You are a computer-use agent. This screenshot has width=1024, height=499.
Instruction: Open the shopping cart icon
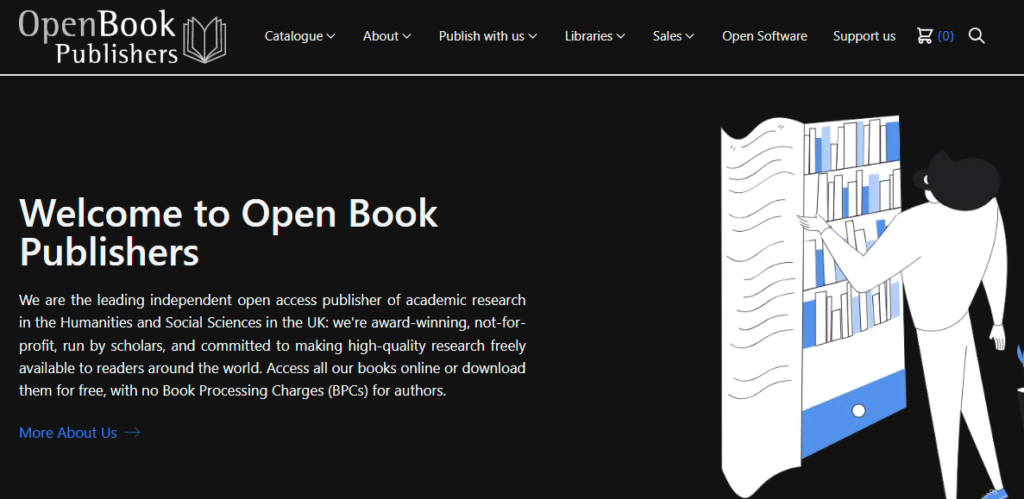924,36
